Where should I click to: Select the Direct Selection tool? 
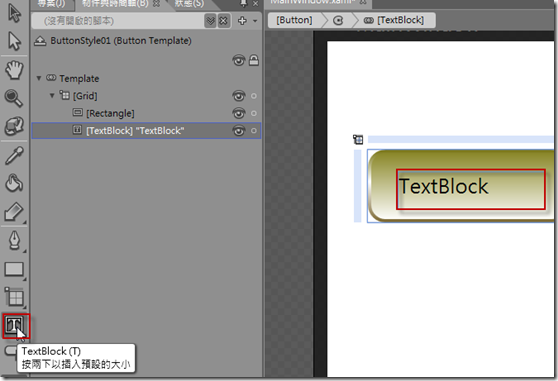coord(14,41)
